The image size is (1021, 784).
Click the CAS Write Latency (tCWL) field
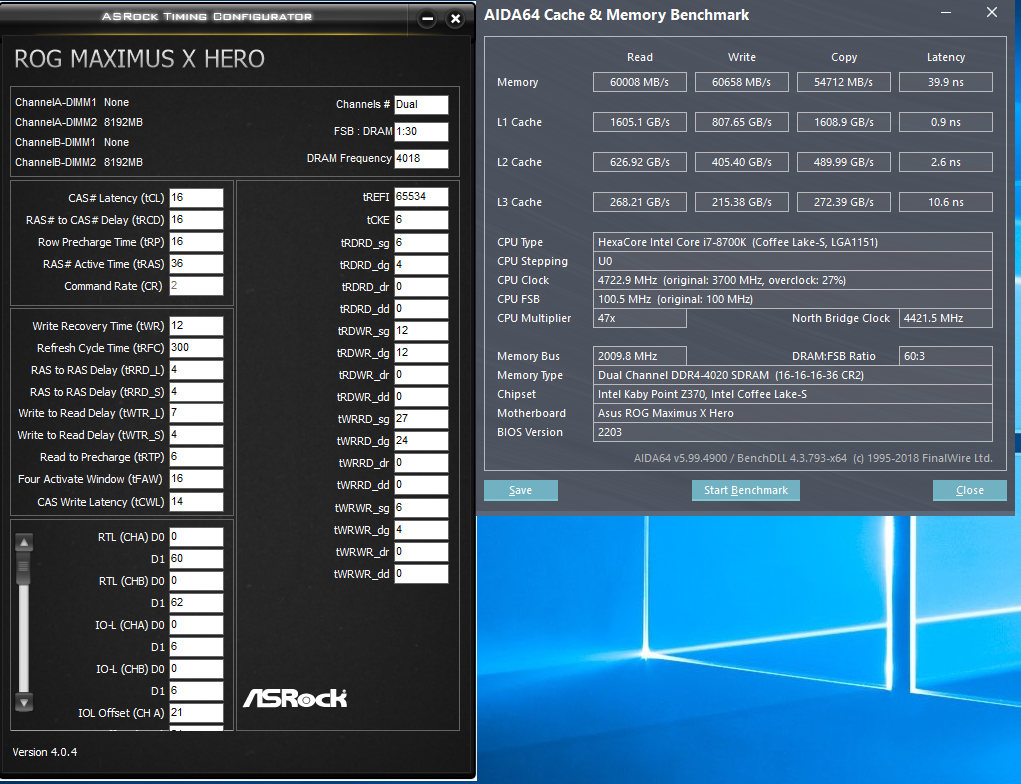point(196,502)
